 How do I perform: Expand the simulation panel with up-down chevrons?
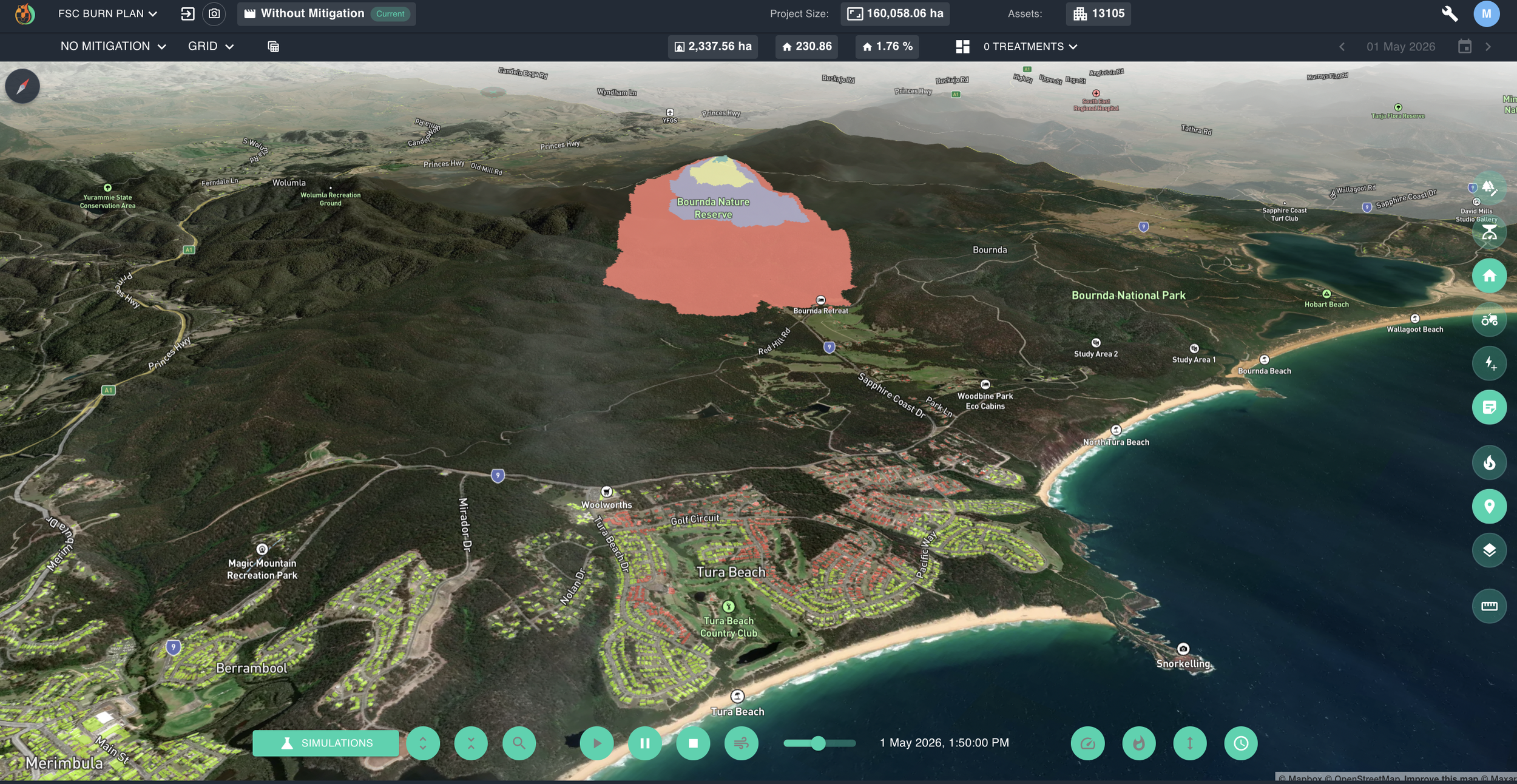(x=423, y=743)
